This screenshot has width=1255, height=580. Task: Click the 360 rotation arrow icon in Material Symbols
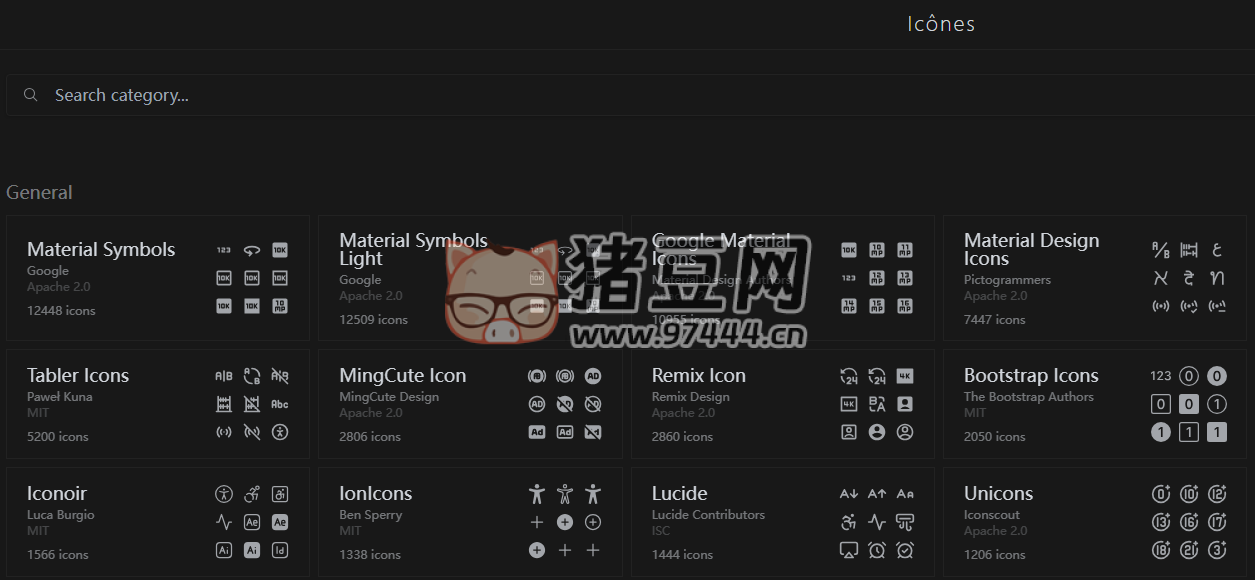point(252,250)
